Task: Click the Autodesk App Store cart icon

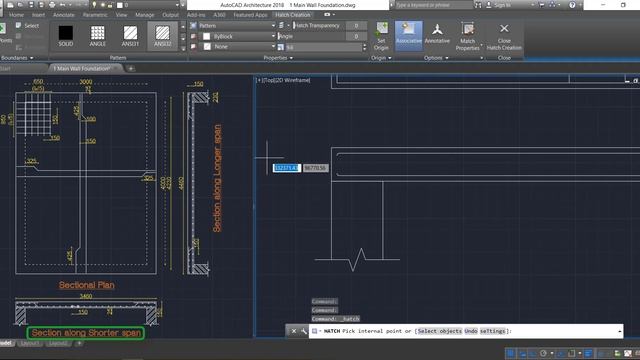Action: coord(542,5)
